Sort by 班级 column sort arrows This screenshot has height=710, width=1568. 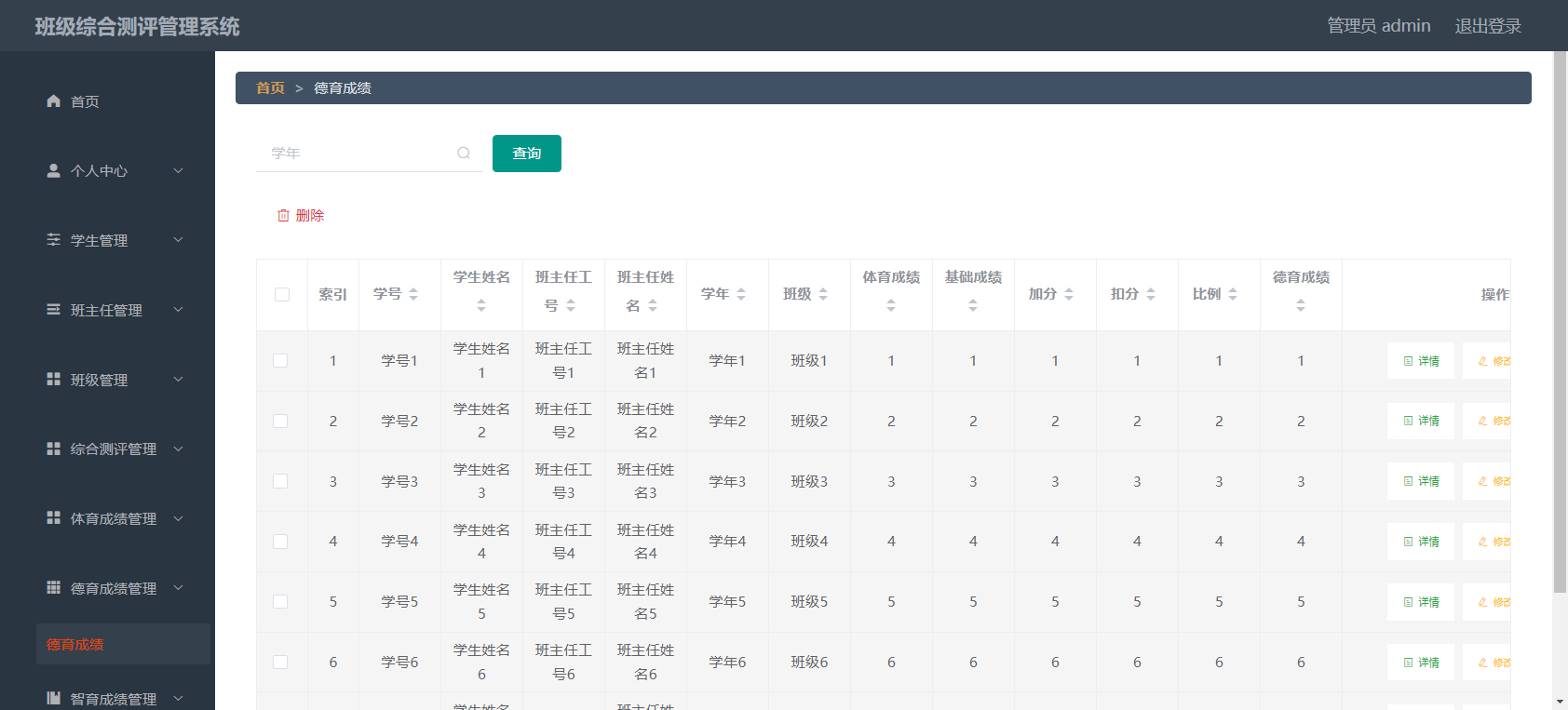(823, 294)
